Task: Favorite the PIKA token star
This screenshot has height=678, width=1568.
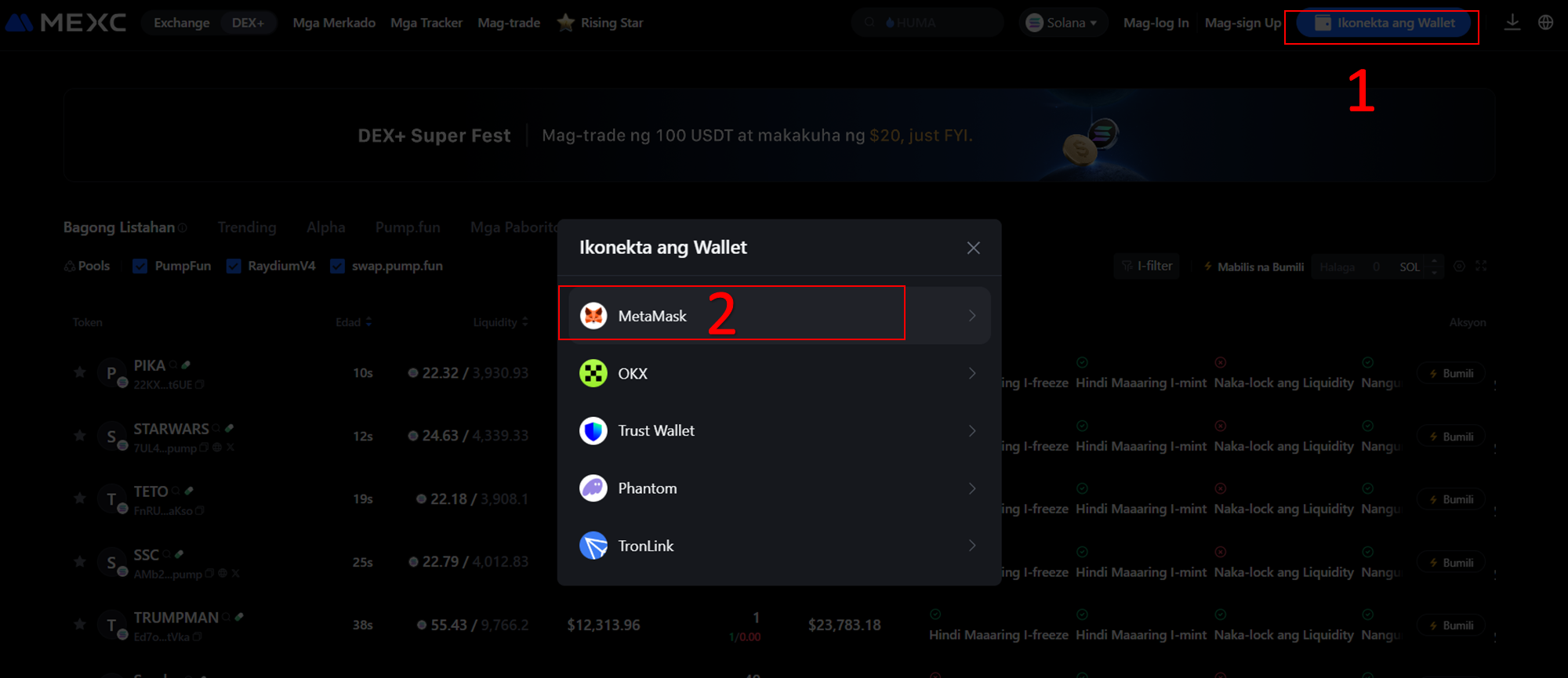Action: 80,372
